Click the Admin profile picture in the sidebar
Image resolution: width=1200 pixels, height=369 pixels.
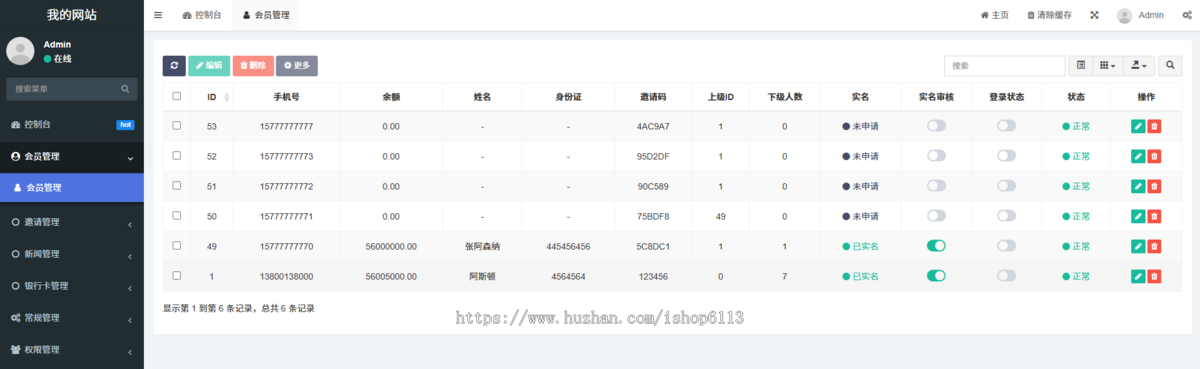pos(20,51)
